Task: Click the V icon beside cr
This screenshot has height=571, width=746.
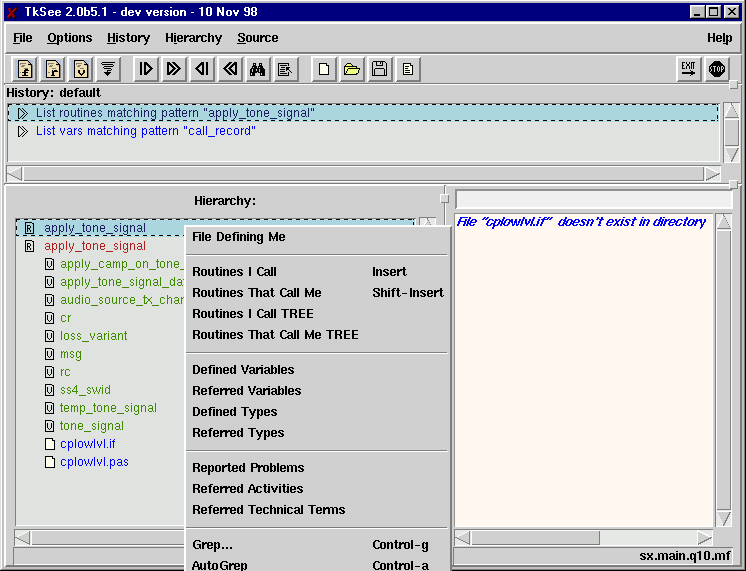Action: pos(49,318)
